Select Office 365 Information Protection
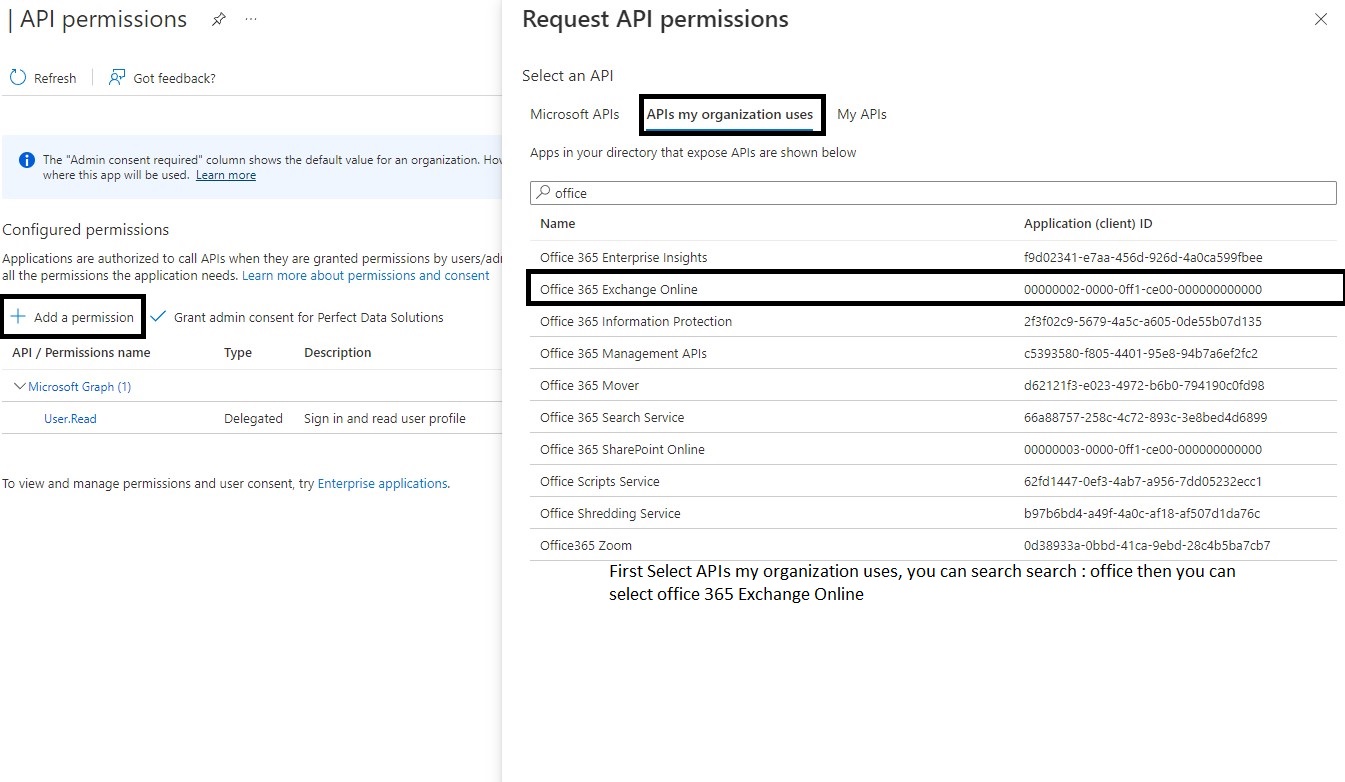This screenshot has width=1345, height=782. pyautogui.click(x=933, y=321)
